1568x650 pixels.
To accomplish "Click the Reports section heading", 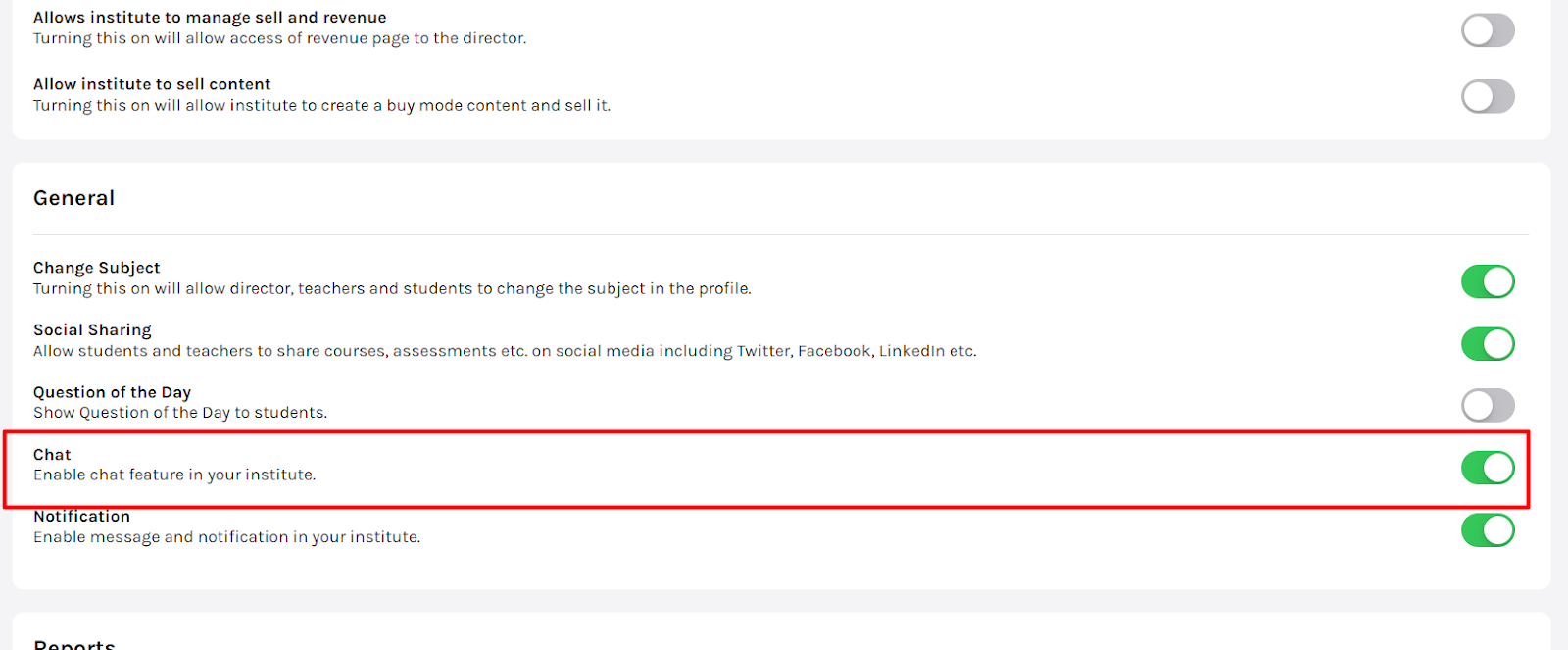I will point(74,644).
